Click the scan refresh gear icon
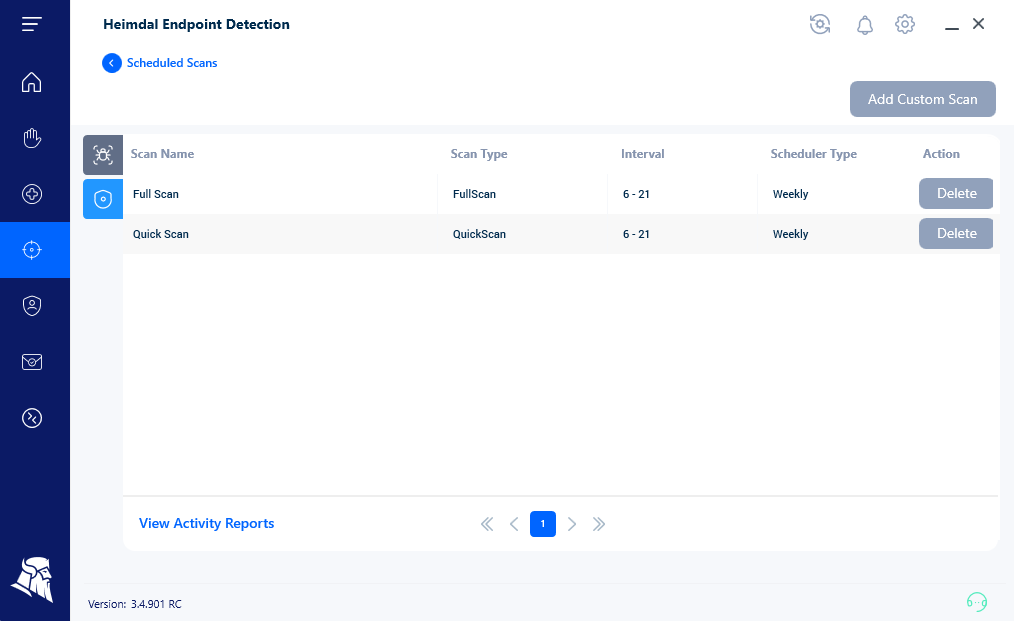This screenshot has width=1014, height=621. [x=820, y=25]
